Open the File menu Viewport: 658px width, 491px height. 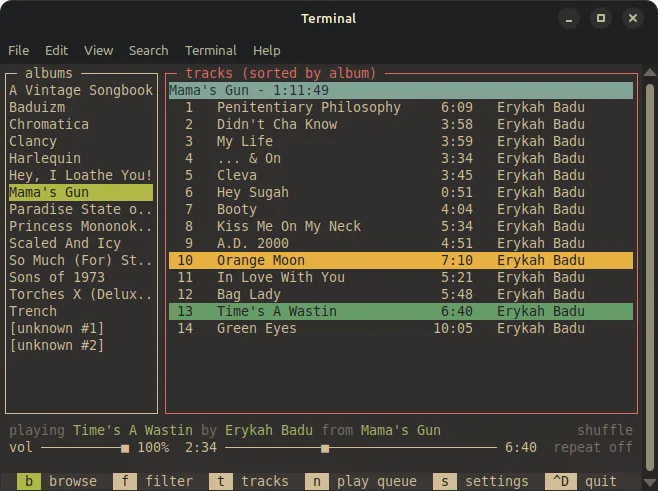(x=18, y=50)
